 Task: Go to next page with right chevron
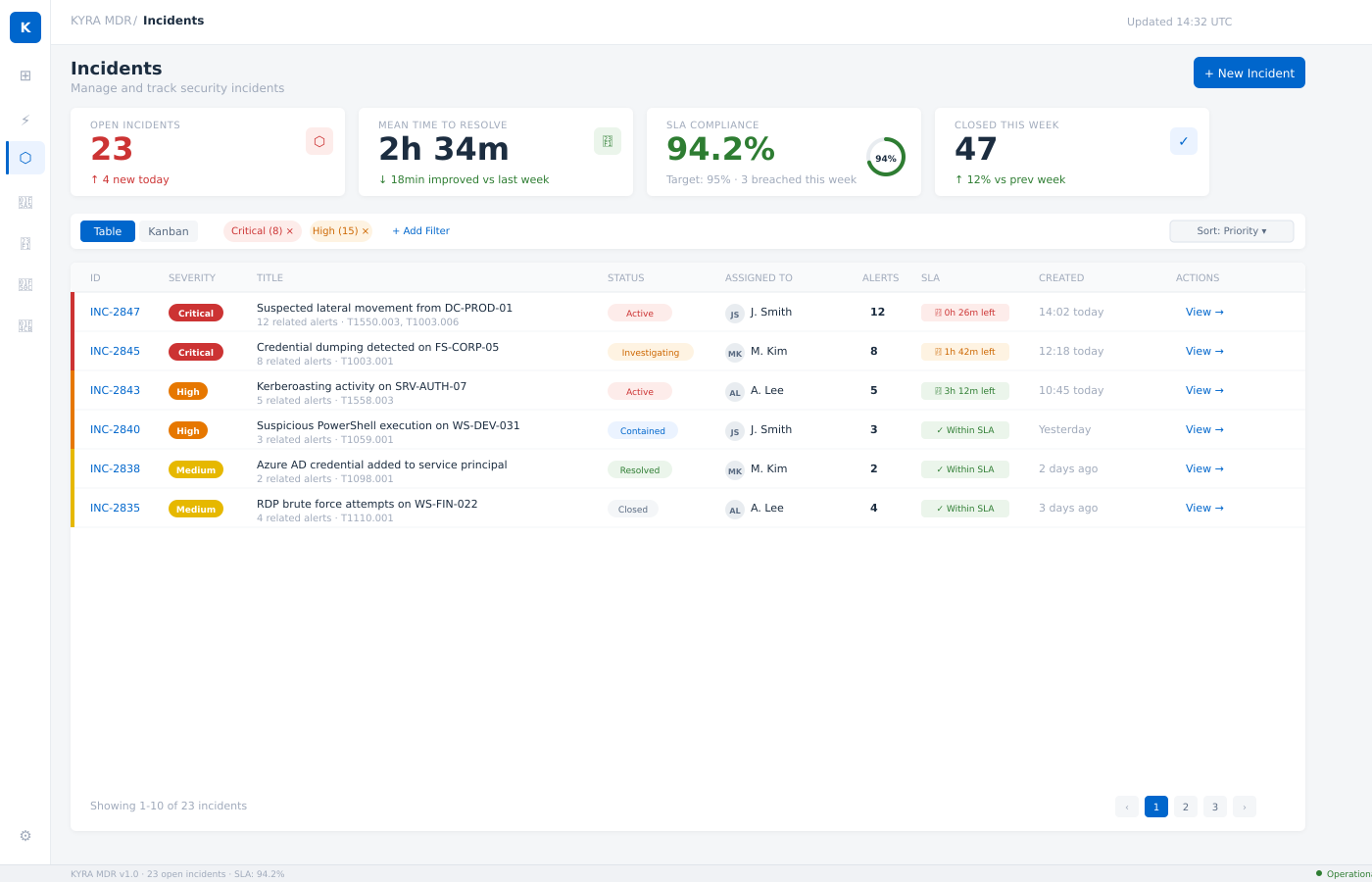click(x=1245, y=807)
